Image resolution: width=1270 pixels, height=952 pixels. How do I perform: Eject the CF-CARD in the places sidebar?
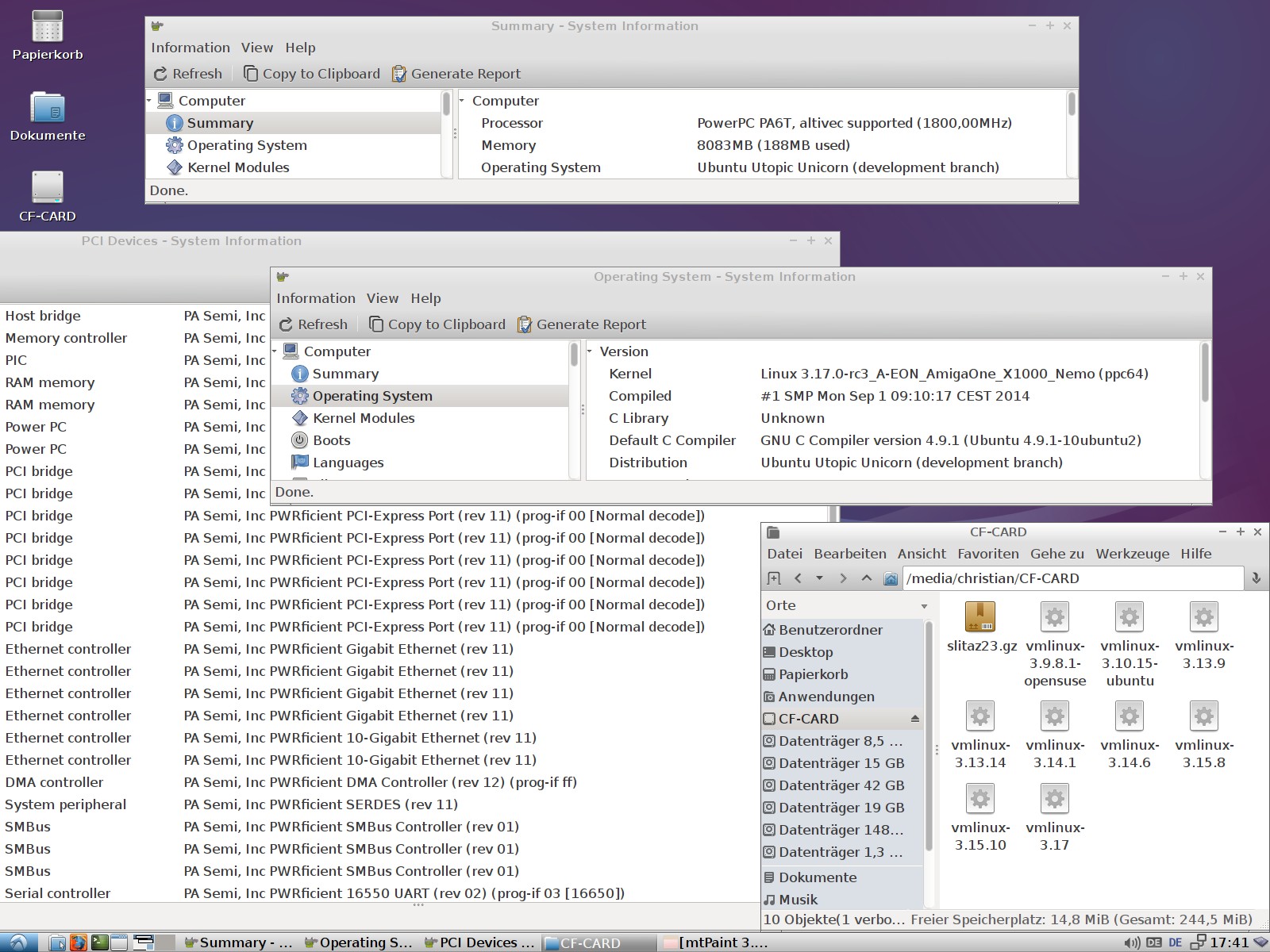click(914, 719)
